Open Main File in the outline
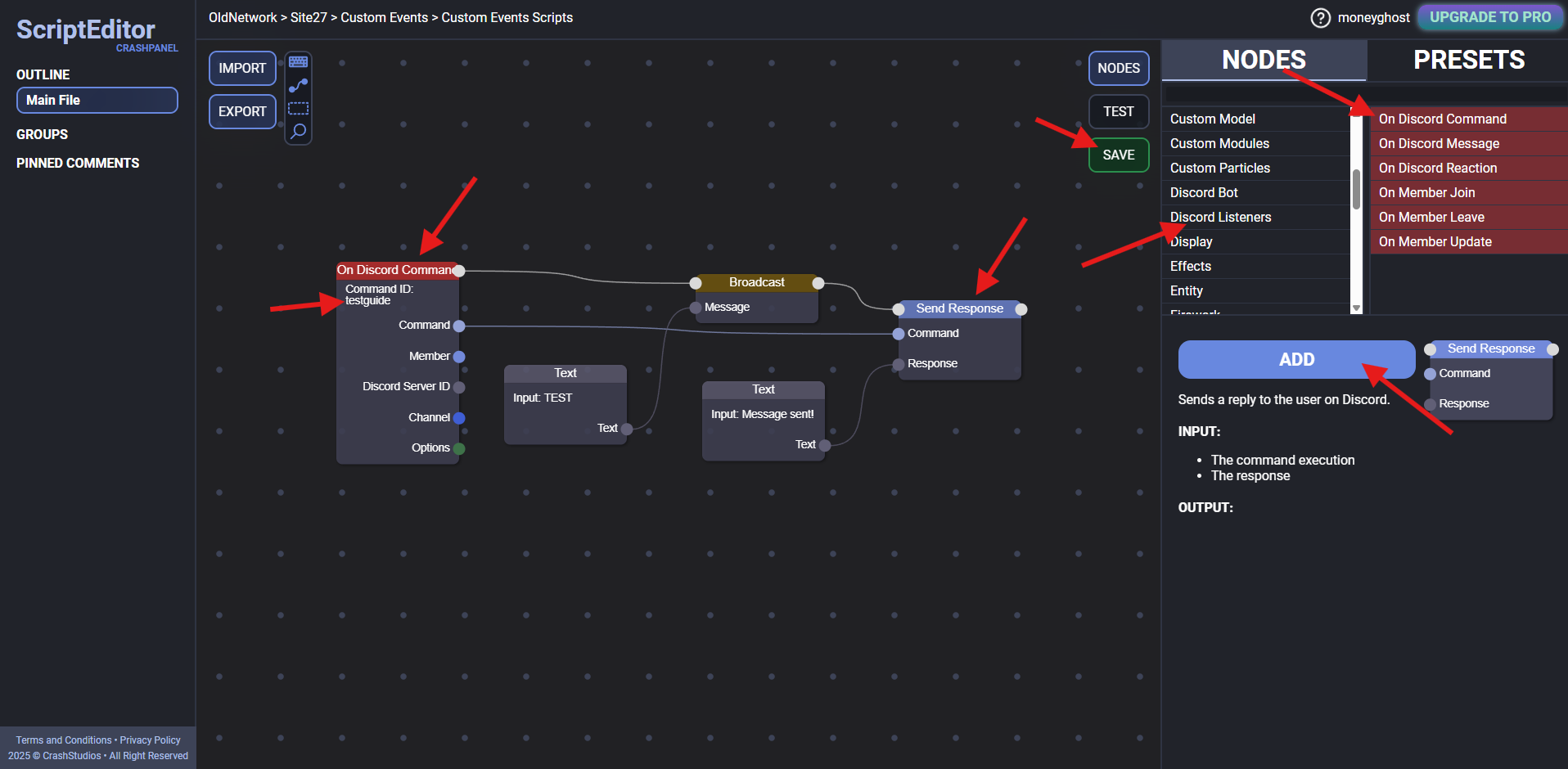The height and width of the screenshot is (769, 1568). click(x=97, y=101)
